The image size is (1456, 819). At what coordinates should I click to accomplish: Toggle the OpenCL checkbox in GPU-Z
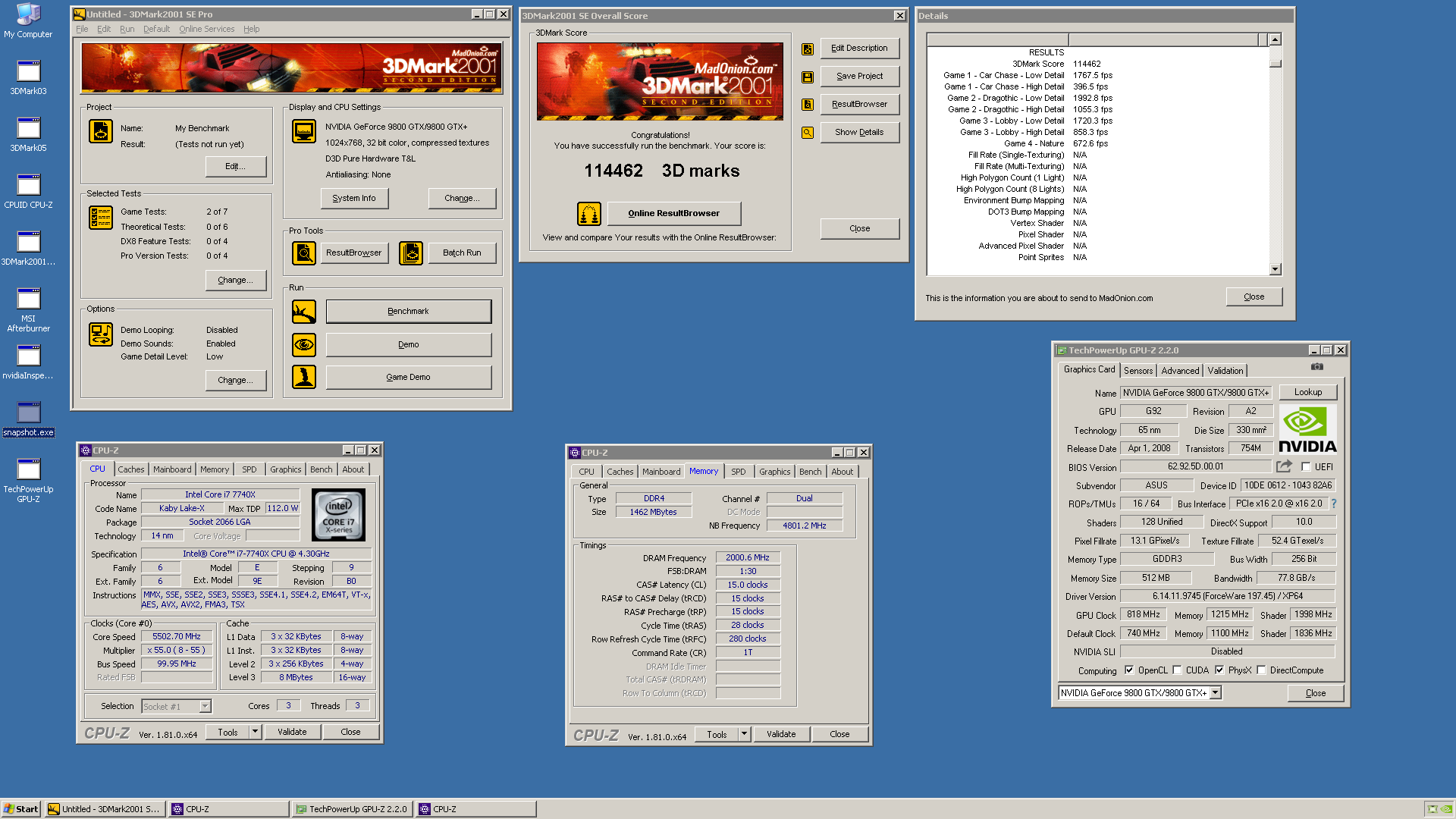point(1129,670)
